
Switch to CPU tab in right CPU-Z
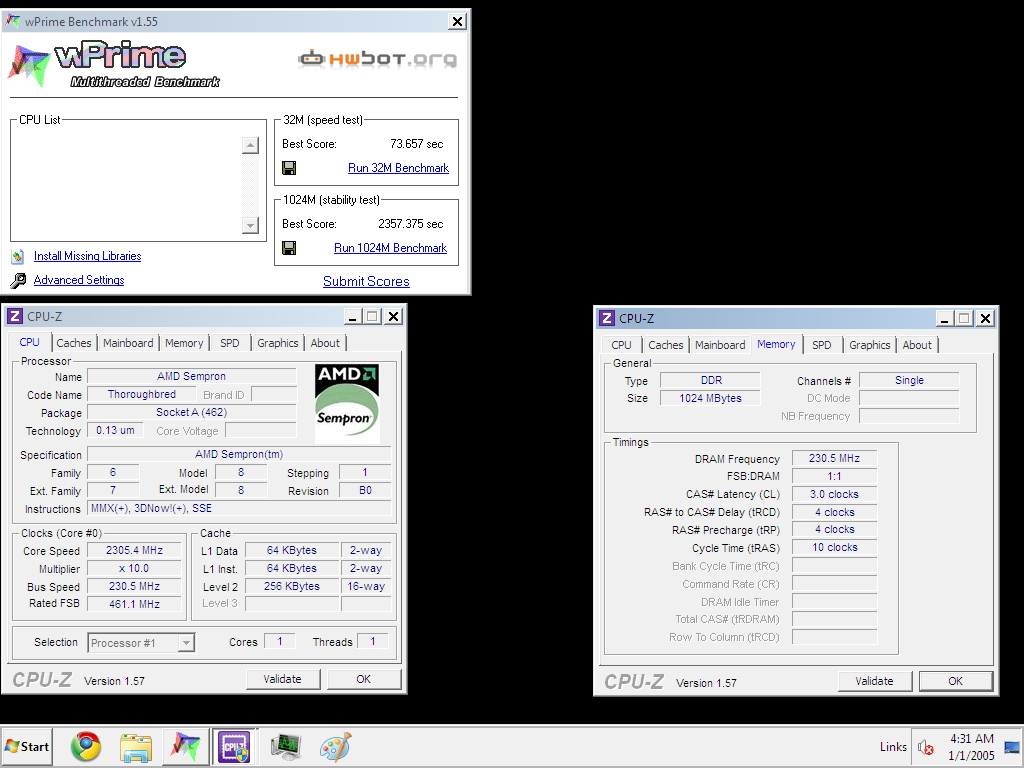[x=622, y=345]
